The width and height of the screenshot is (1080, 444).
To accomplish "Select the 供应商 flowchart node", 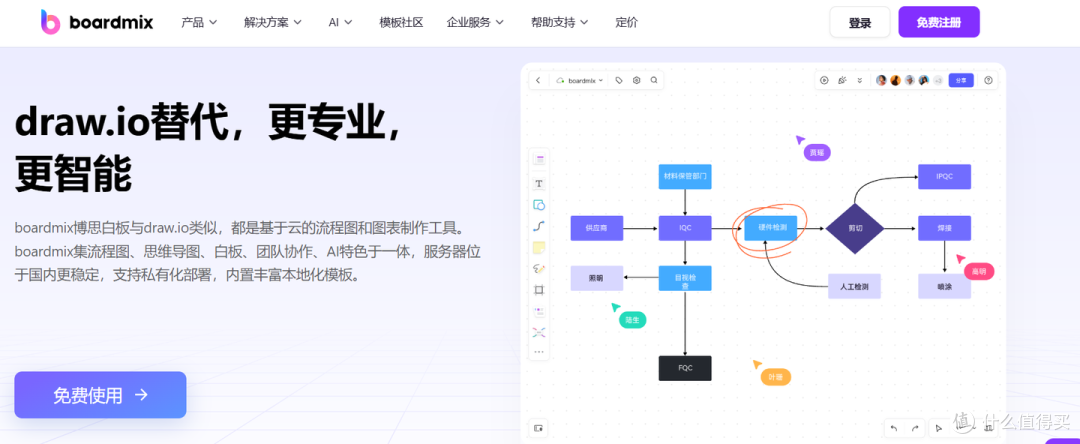I will point(596,228).
